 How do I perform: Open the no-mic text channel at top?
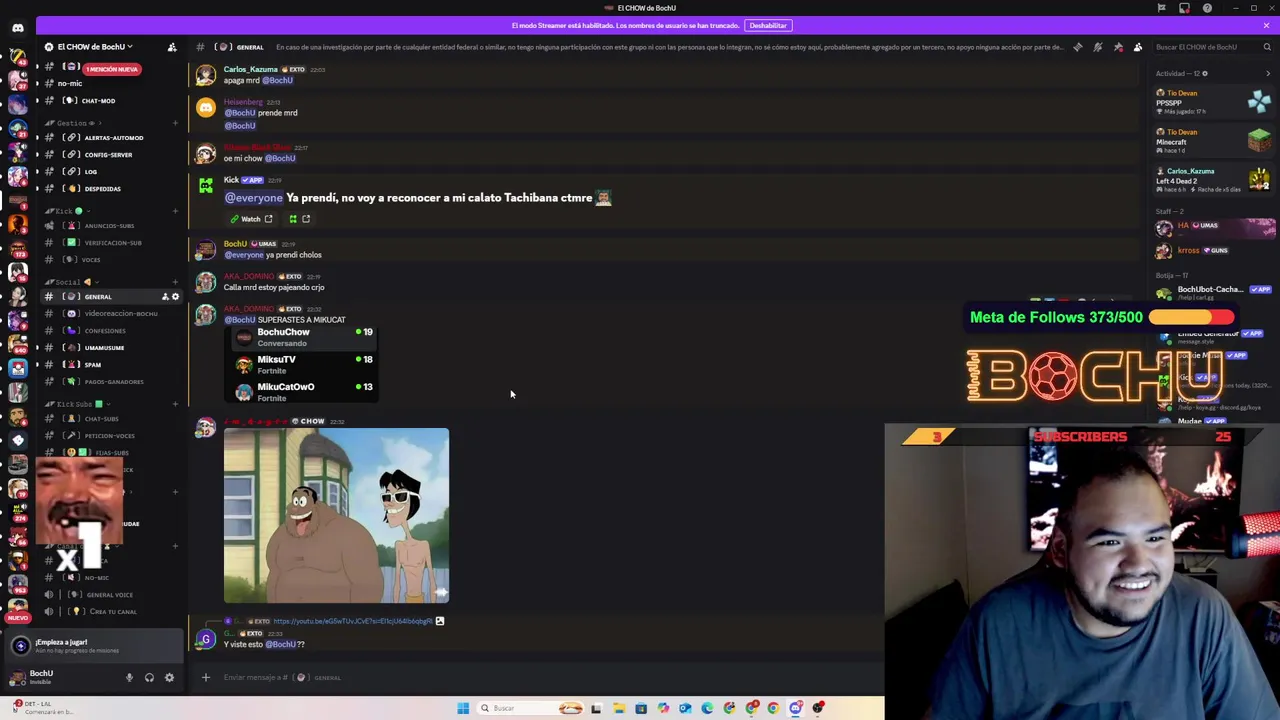pos(70,84)
